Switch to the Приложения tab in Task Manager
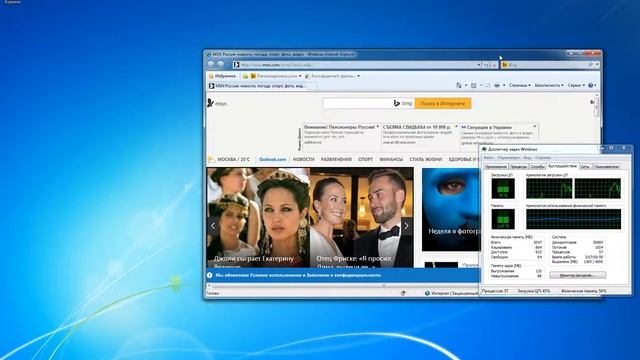Viewport: 640px width, 360px height. pos(496,167)
